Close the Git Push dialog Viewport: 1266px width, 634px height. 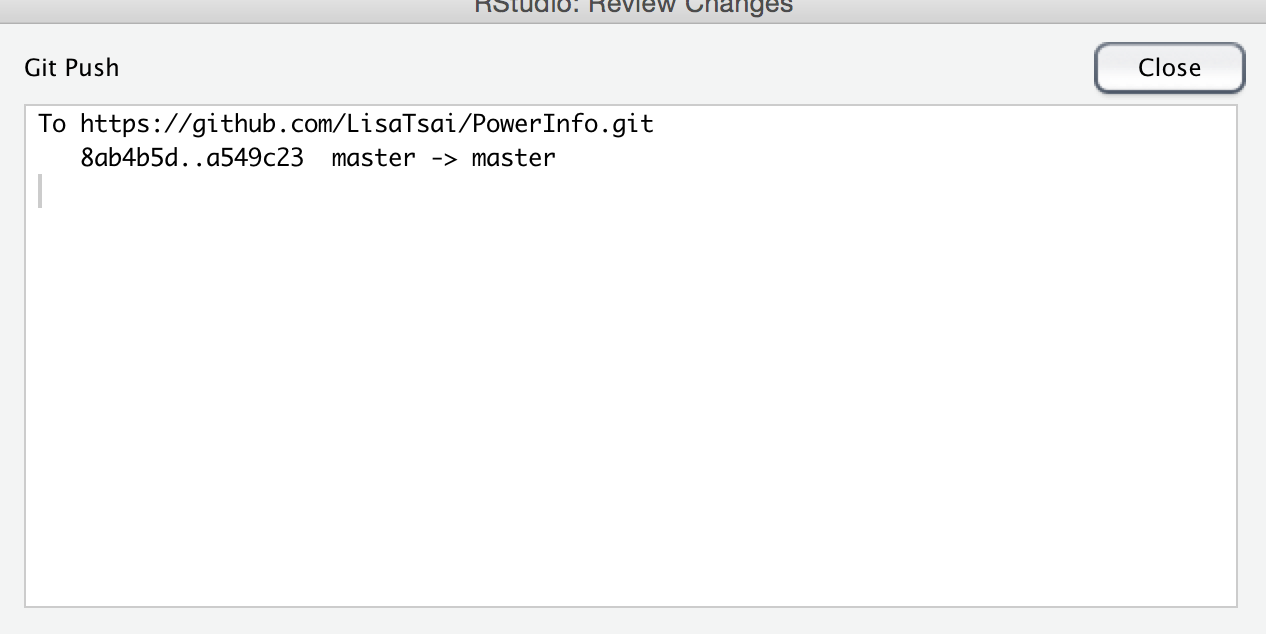click(x=1169, y=68)
